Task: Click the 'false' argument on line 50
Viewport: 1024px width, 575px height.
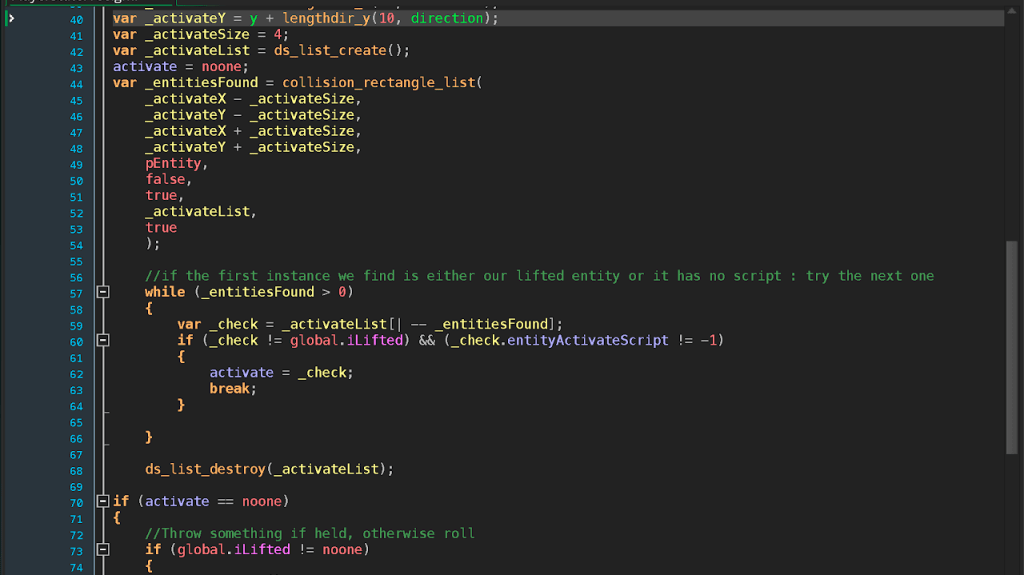Action: tap(166, 180)
